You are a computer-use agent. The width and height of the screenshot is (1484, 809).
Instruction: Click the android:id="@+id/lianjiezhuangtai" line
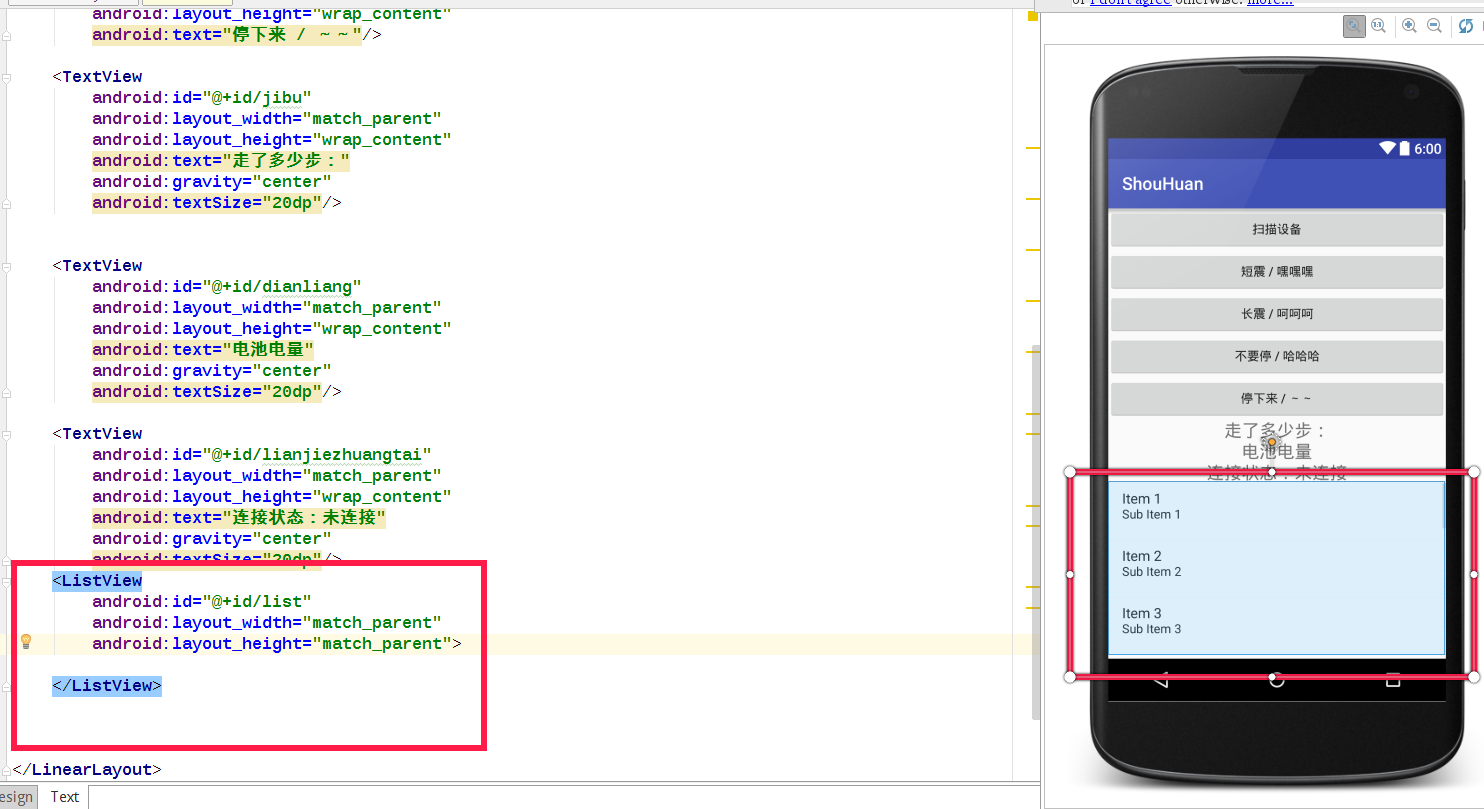point(262,455)
